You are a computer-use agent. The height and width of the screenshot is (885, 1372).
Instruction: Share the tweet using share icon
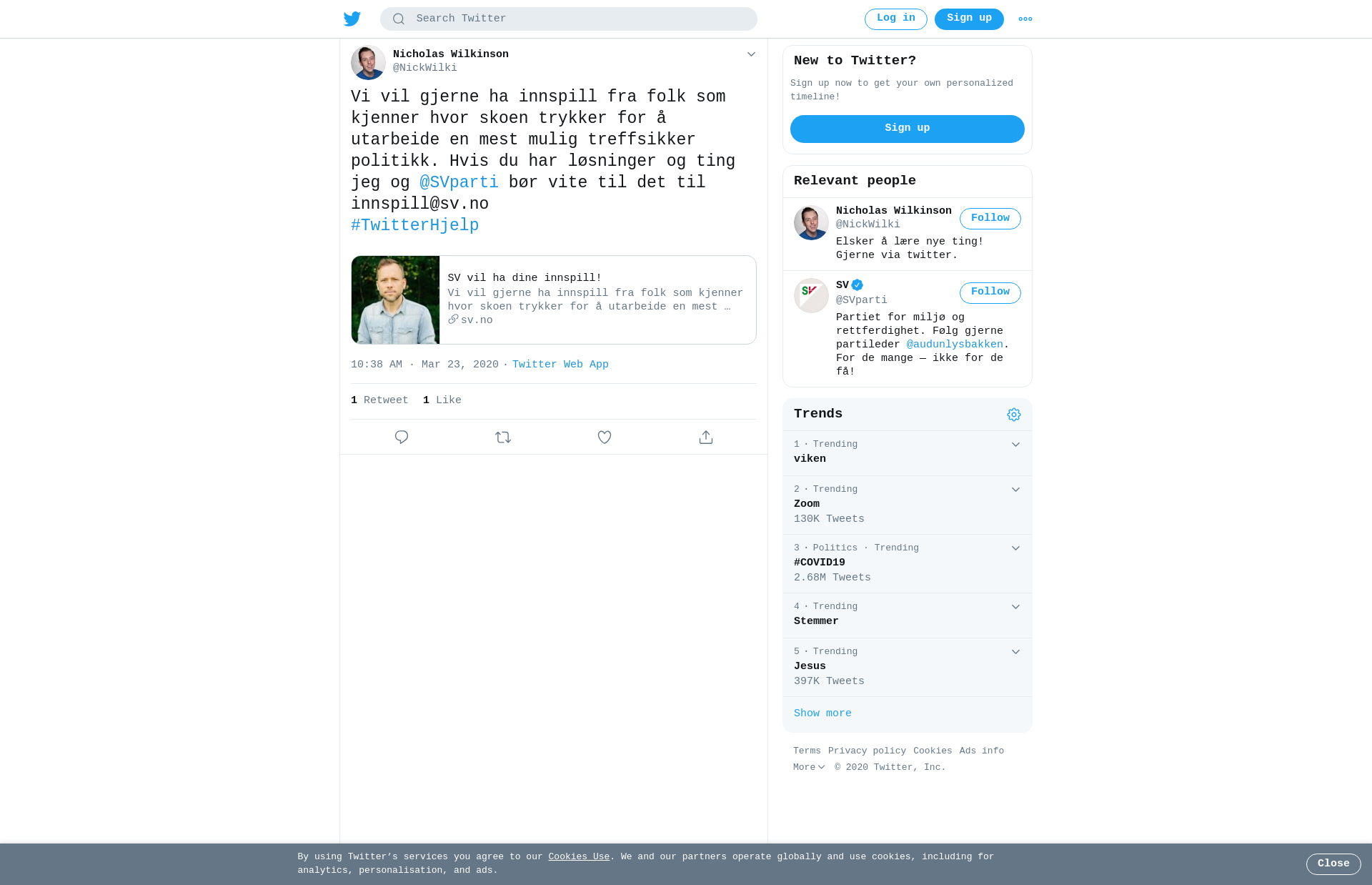(706, 437)
